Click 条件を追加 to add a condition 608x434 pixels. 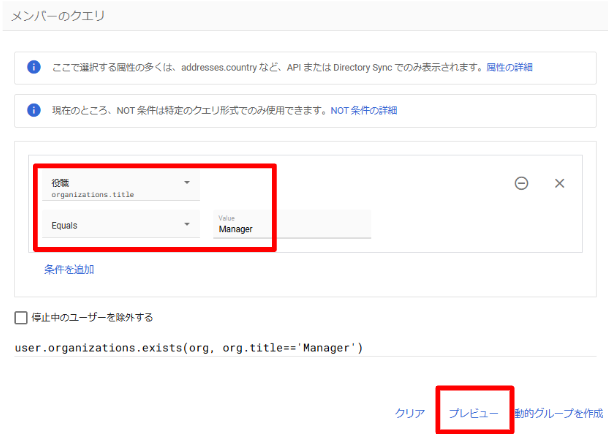[69, 270]
